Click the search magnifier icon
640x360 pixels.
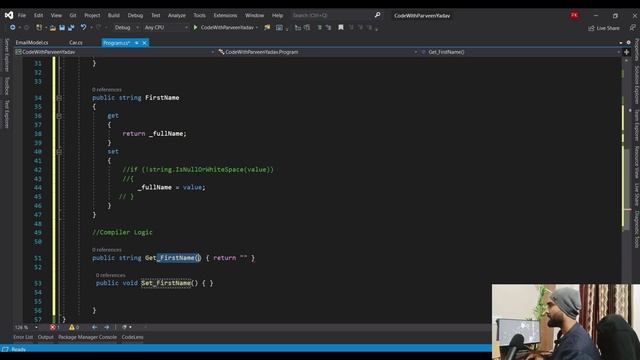click(x=378, y=15)
